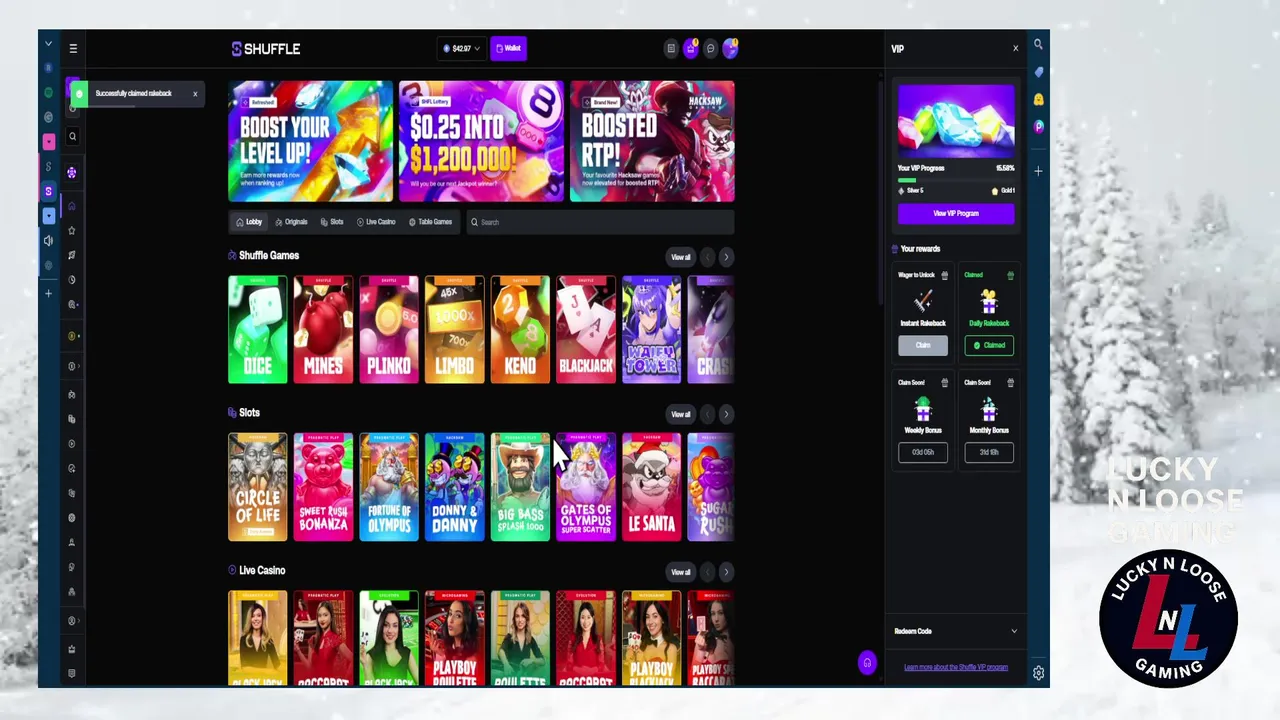Open browser sidebar search magnifier icon
The height and width of the screenshot is (720, 1280).
pyautogui.click(x=1038, y=45)
